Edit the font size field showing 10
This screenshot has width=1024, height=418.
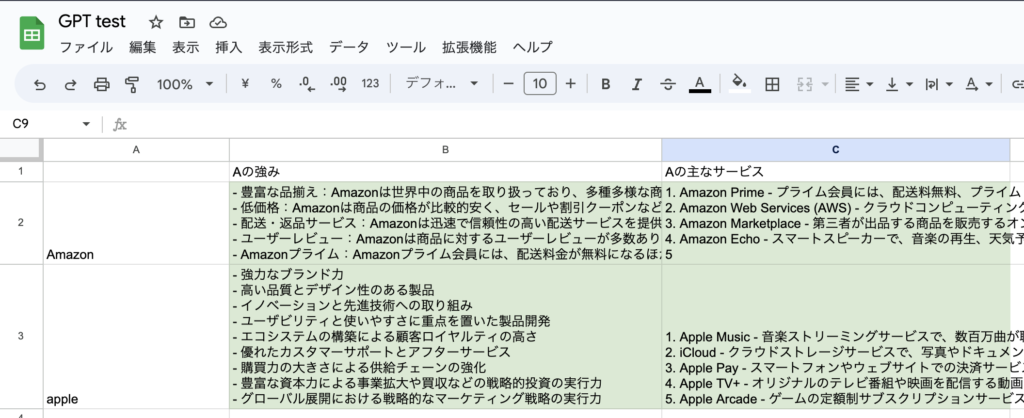(x=540, y=84)
